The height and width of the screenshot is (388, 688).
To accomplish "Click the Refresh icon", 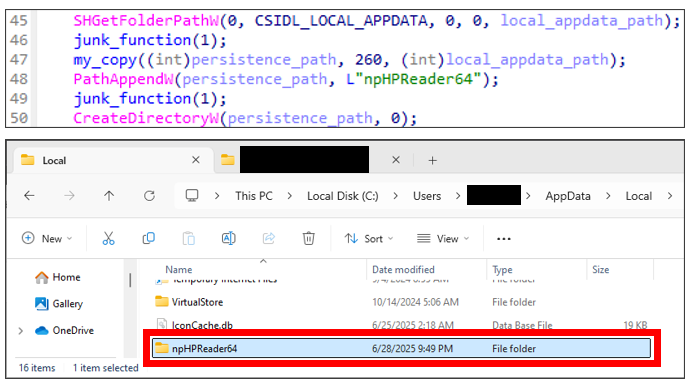I will (149, 196).
